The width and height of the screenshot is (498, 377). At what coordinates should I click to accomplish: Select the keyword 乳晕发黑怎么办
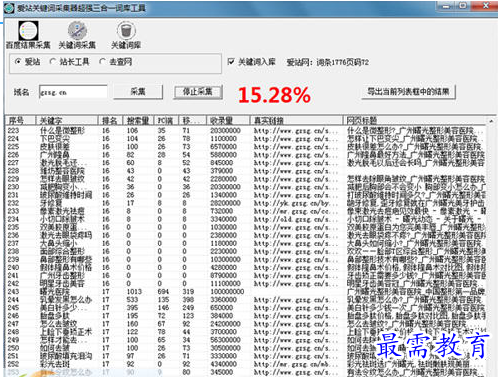pos(66,300)
